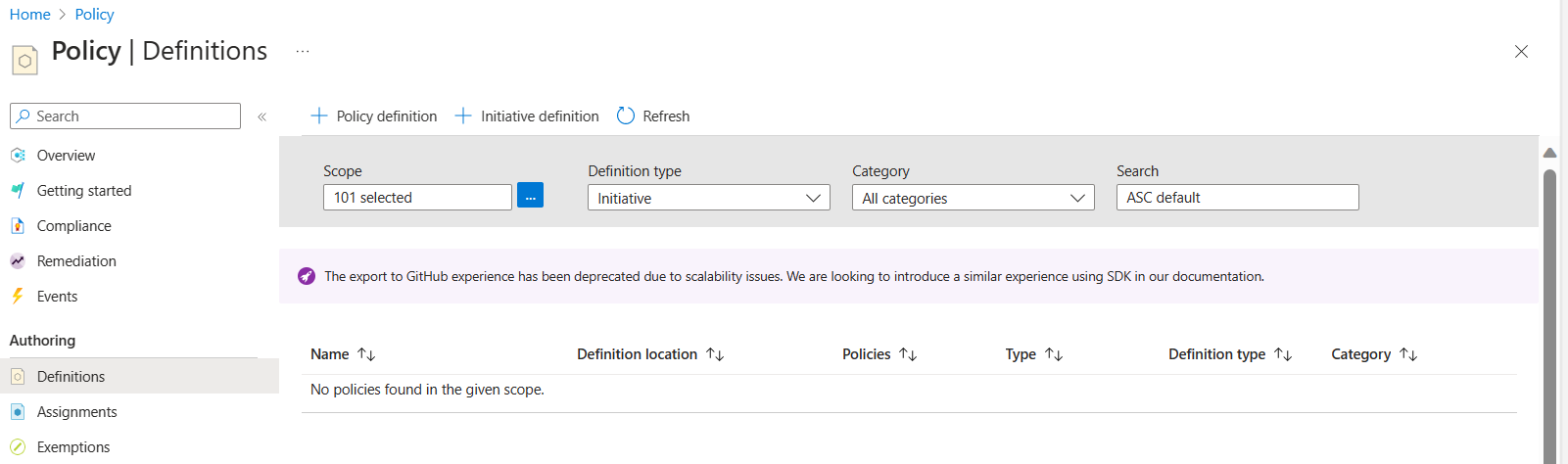Add a new Policy definition
This screenshot has width=1568, height=464.
[x=374, y=116]
